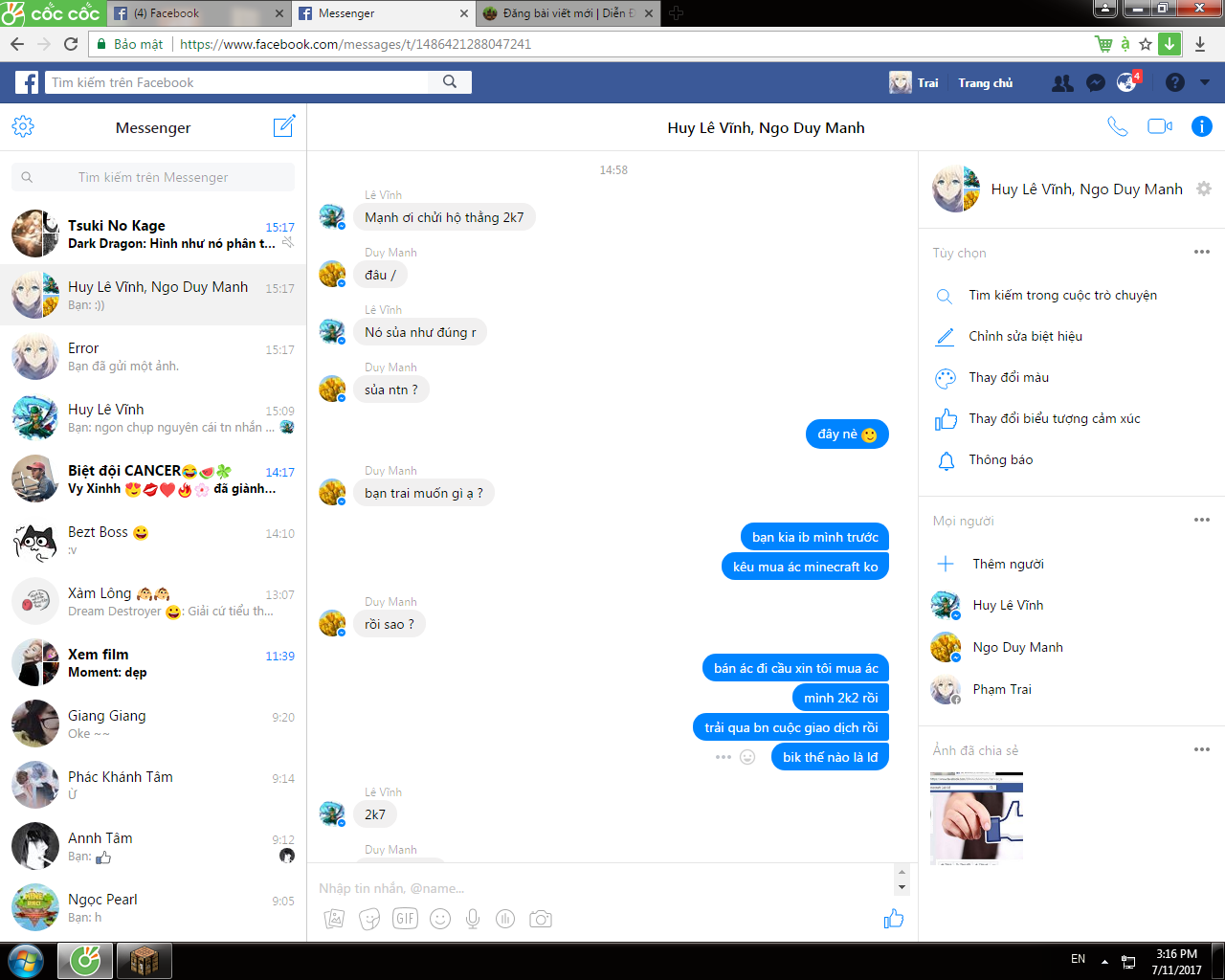Open the Trai profile link in header

(915, 83)
